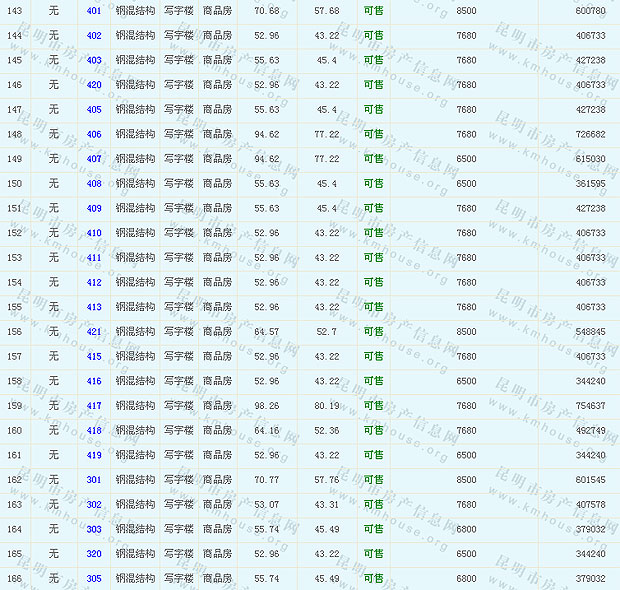Viewport: 620px width, 590px height.
Task: Open room 301 link
Action: [x=94, y=480]
